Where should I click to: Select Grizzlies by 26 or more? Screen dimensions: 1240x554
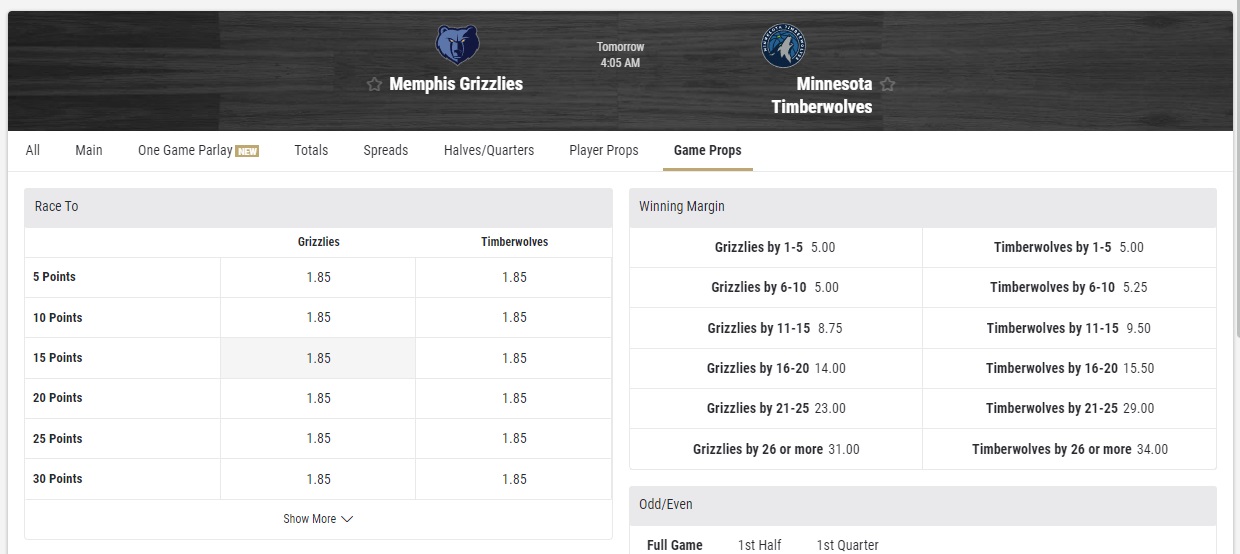pos(775,449)
